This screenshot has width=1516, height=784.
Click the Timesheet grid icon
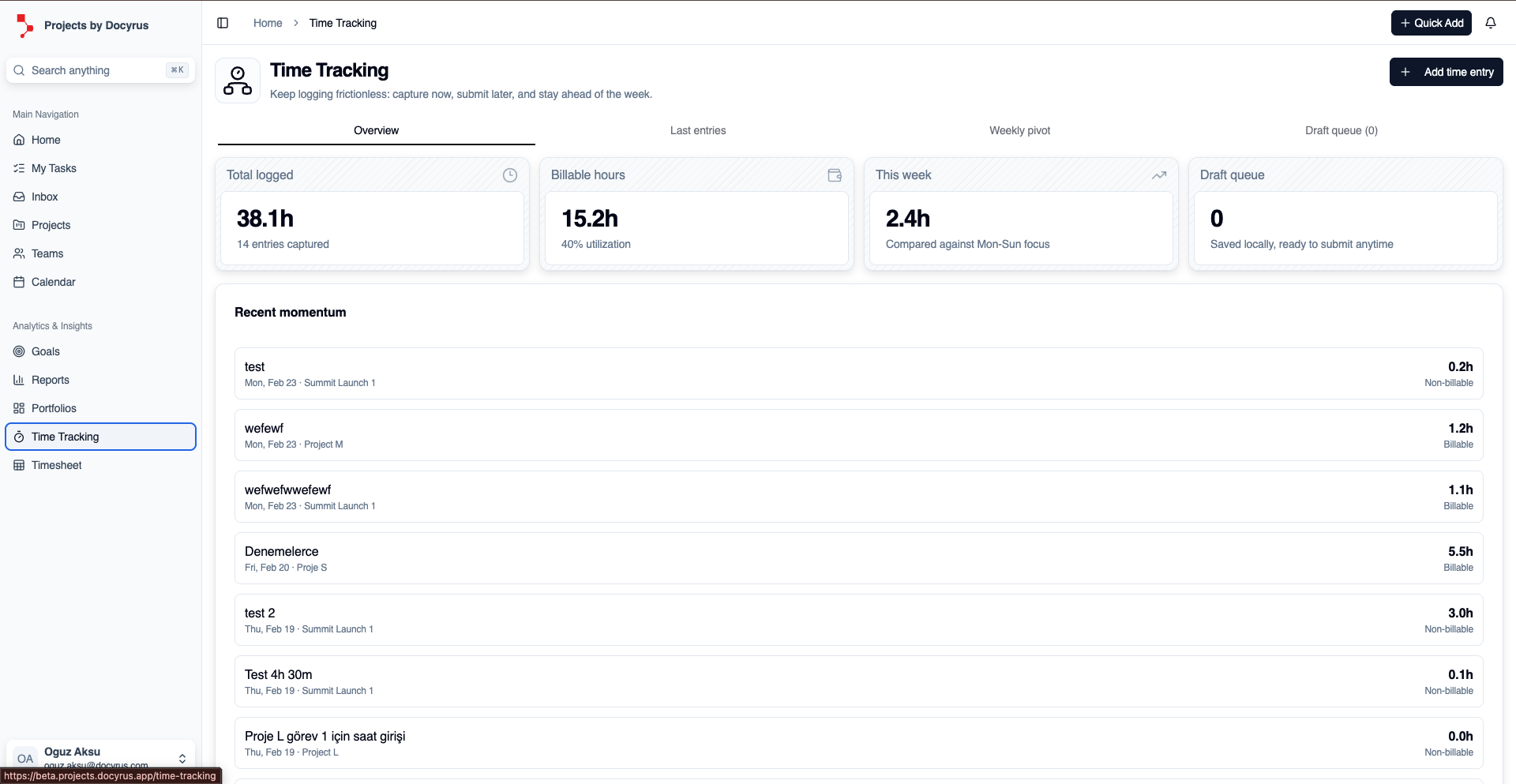click(x=18, y=465)
